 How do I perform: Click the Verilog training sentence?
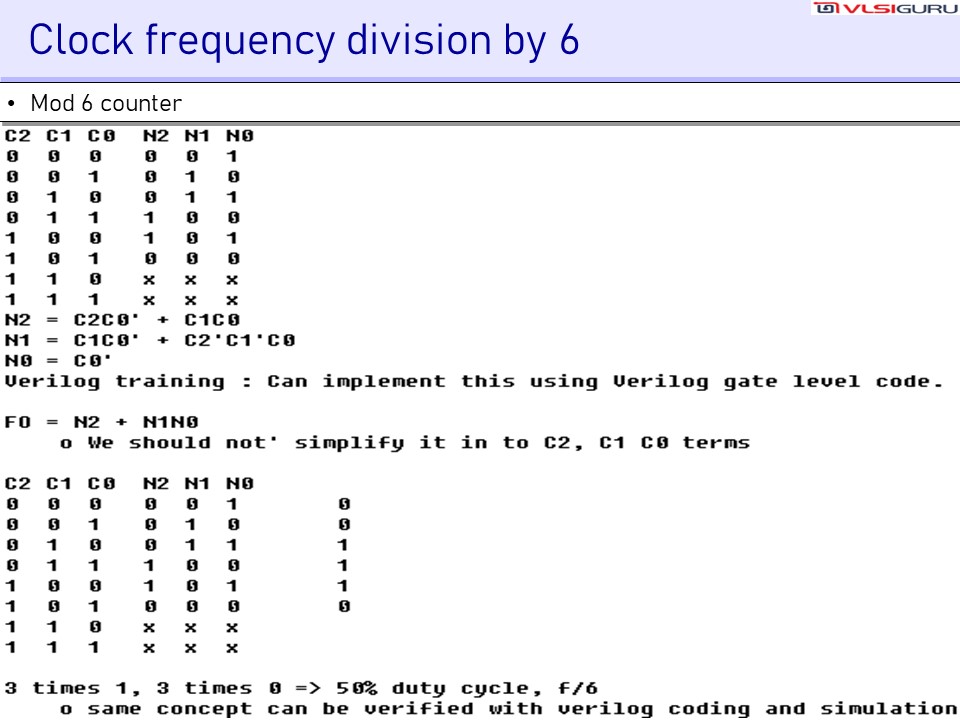(x=474, y=381)
